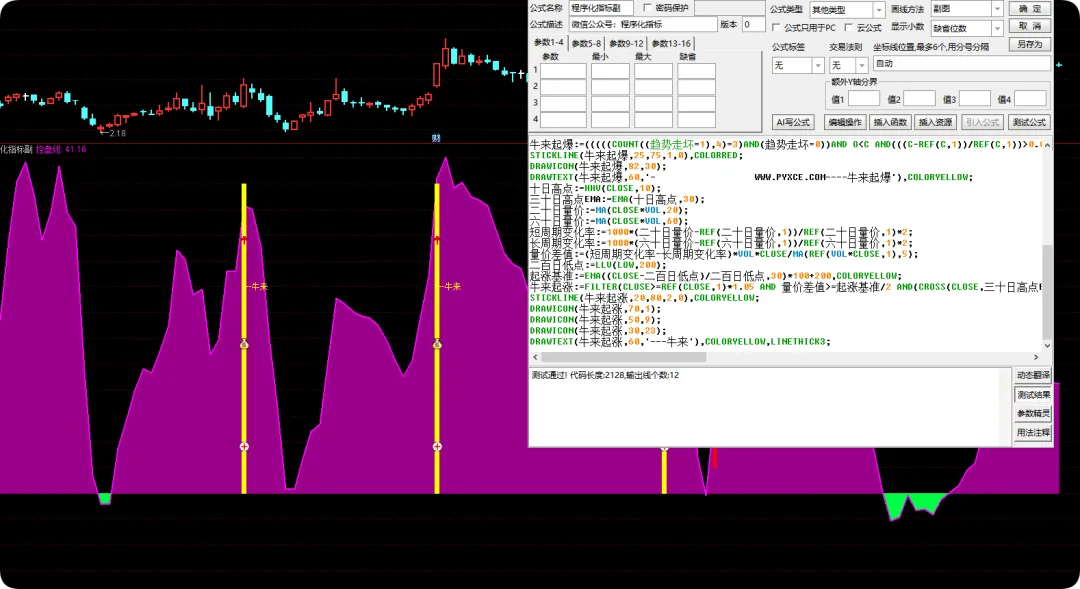
Task: Click the row 1 最小 field
Action: click(610, 71)
